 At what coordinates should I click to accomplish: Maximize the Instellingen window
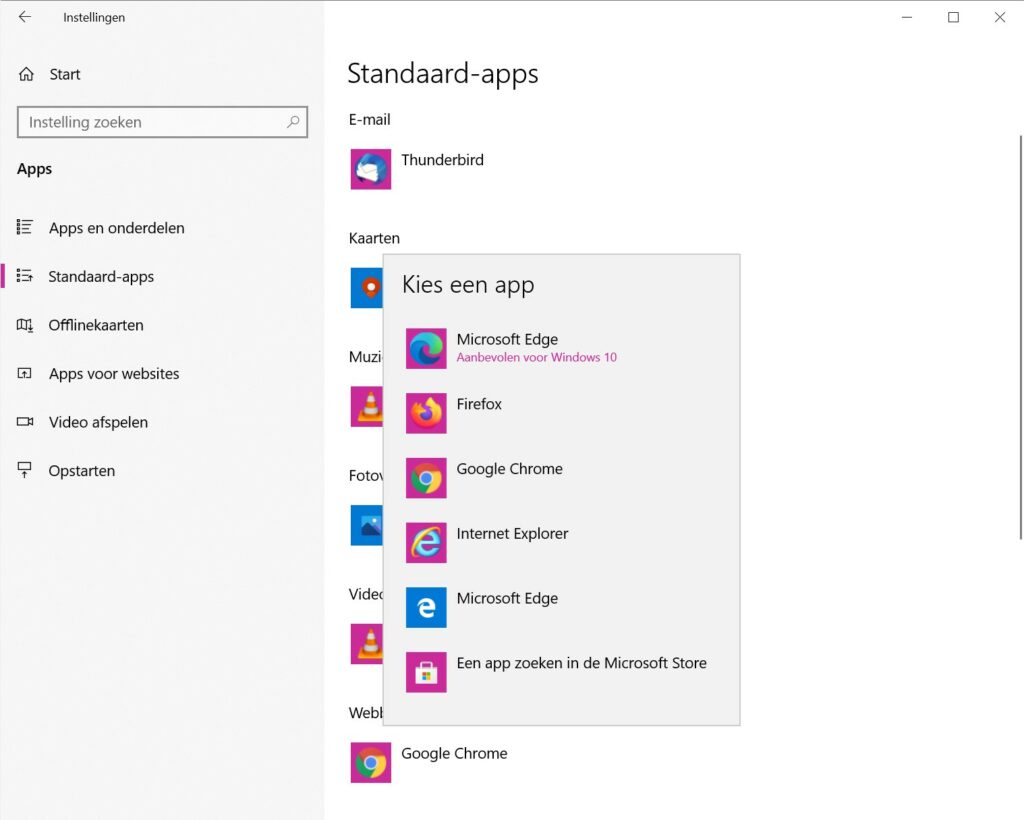tap(953, 17)
